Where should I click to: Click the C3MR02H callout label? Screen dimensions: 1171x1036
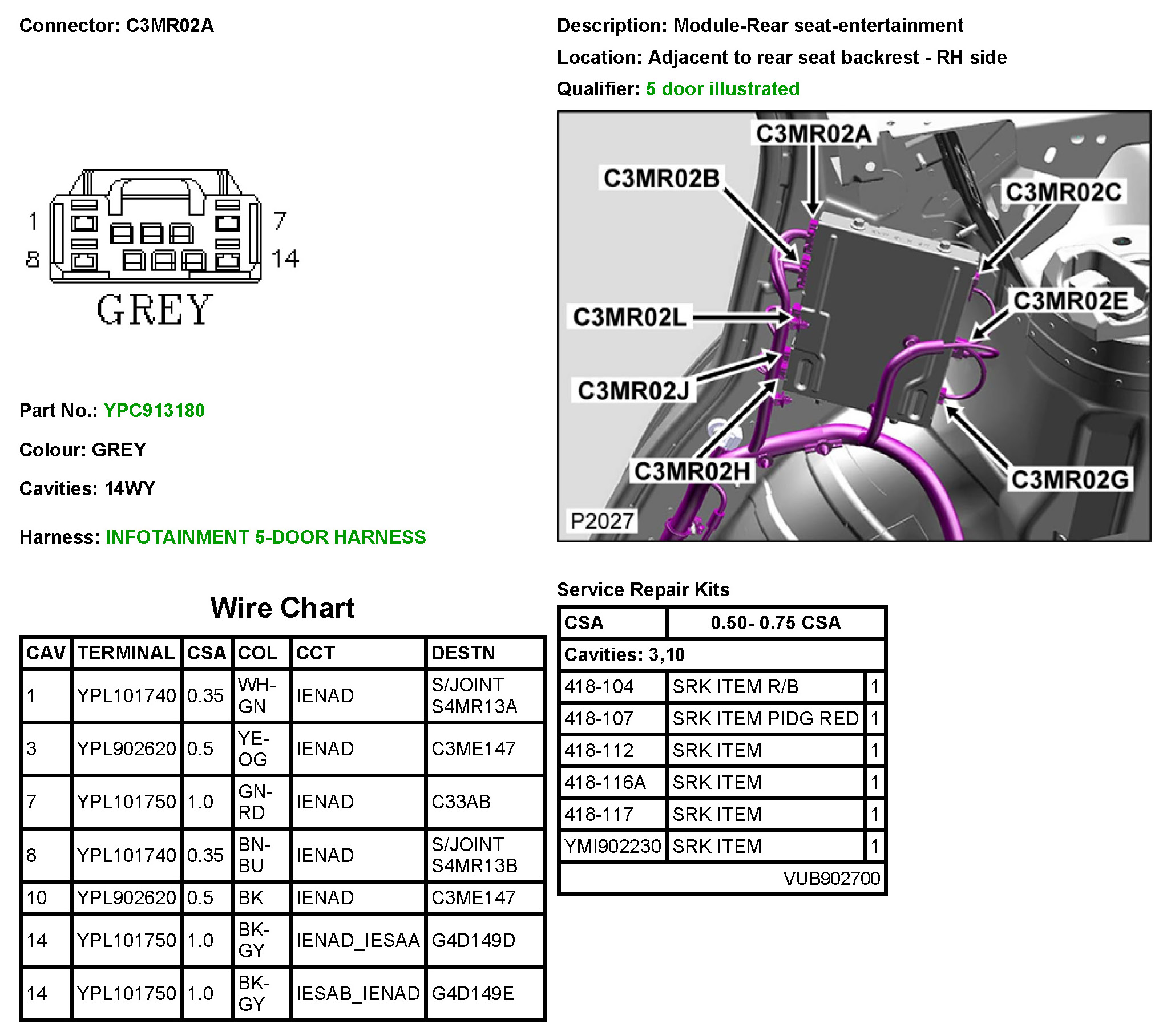tap(692, 471)
